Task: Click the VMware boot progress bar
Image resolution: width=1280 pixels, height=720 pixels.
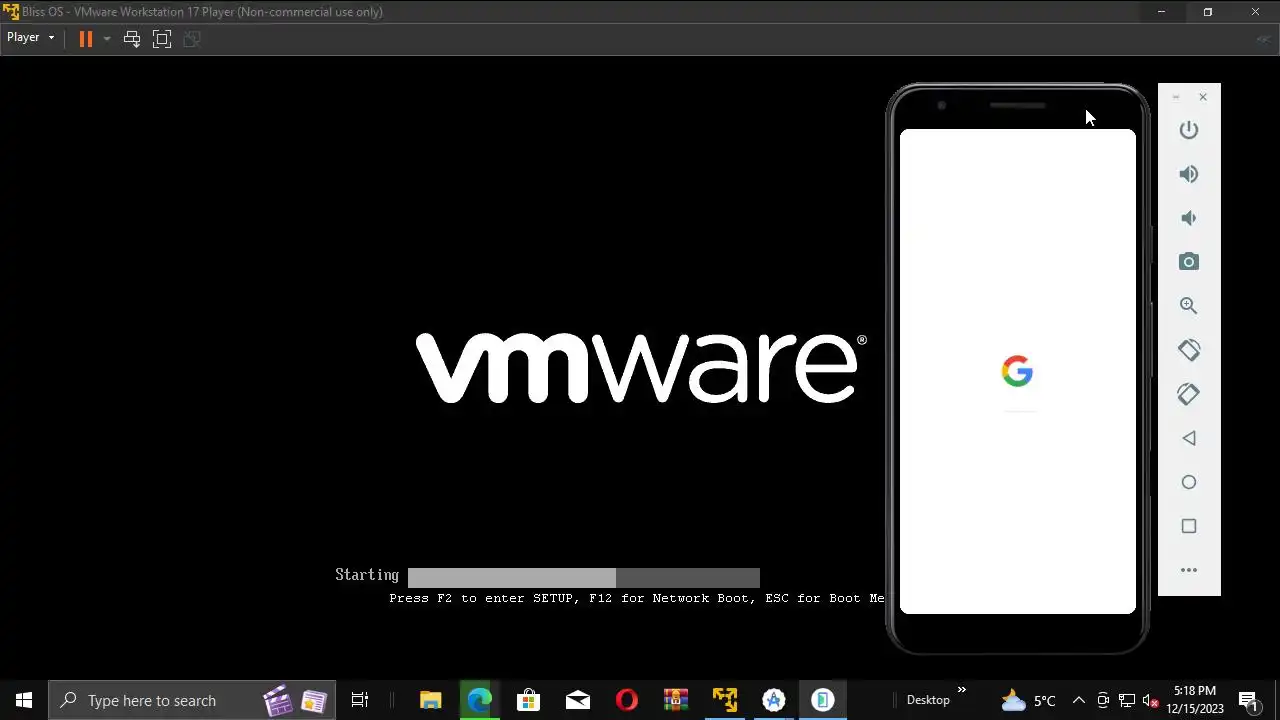Action: (x=584, y=577)
